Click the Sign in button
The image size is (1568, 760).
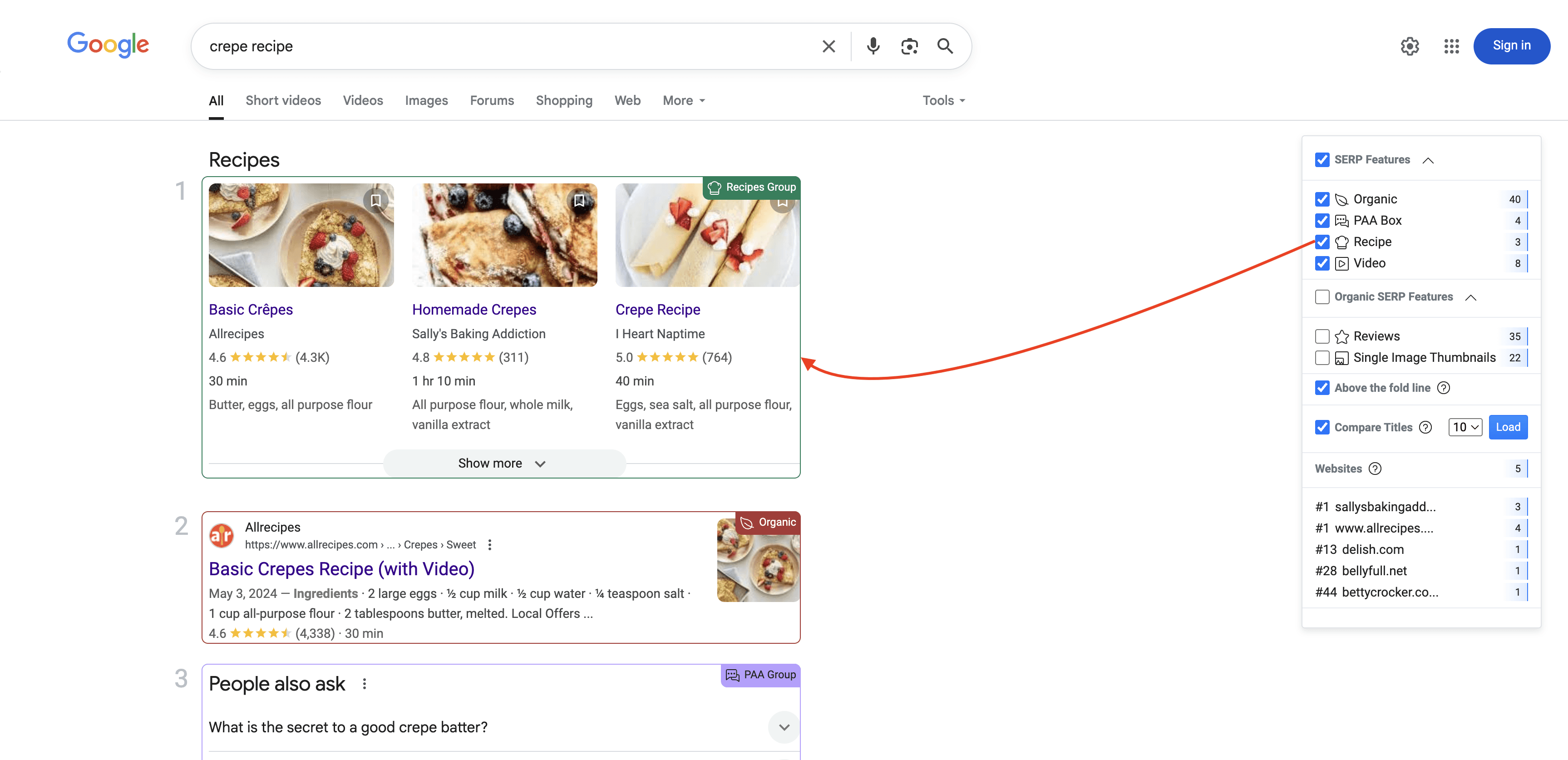(1511, 46)
